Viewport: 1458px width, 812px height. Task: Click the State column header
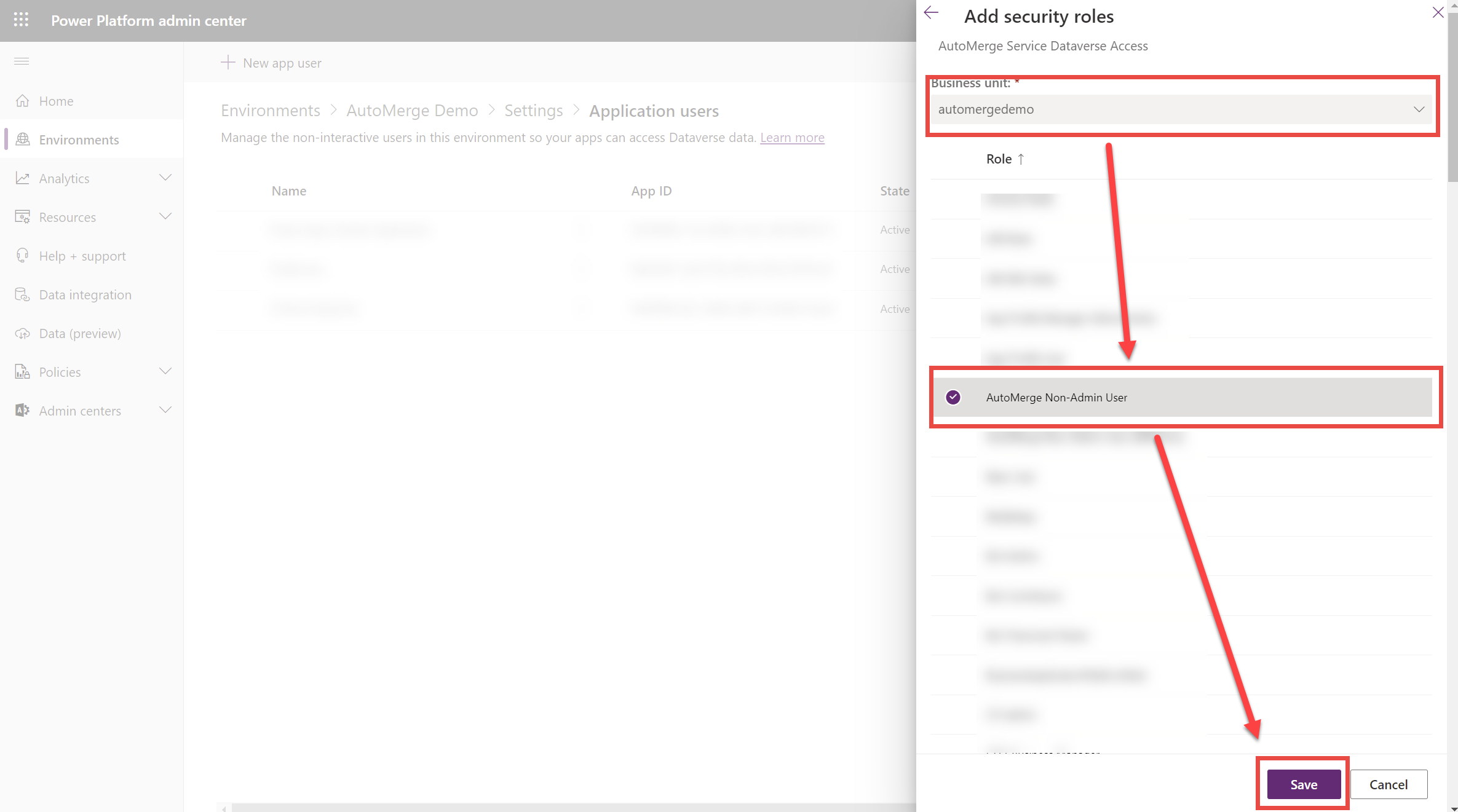tap(894, 191)
